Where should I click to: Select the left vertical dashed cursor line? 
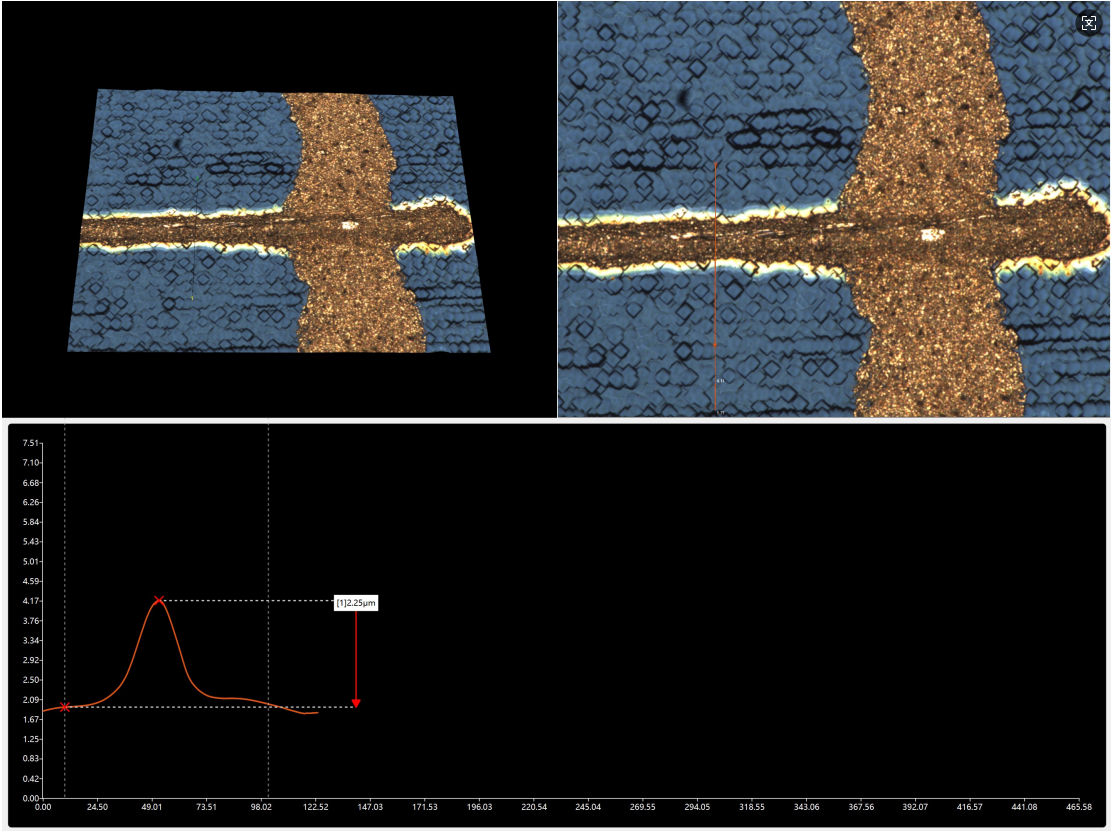pos(65,500)
